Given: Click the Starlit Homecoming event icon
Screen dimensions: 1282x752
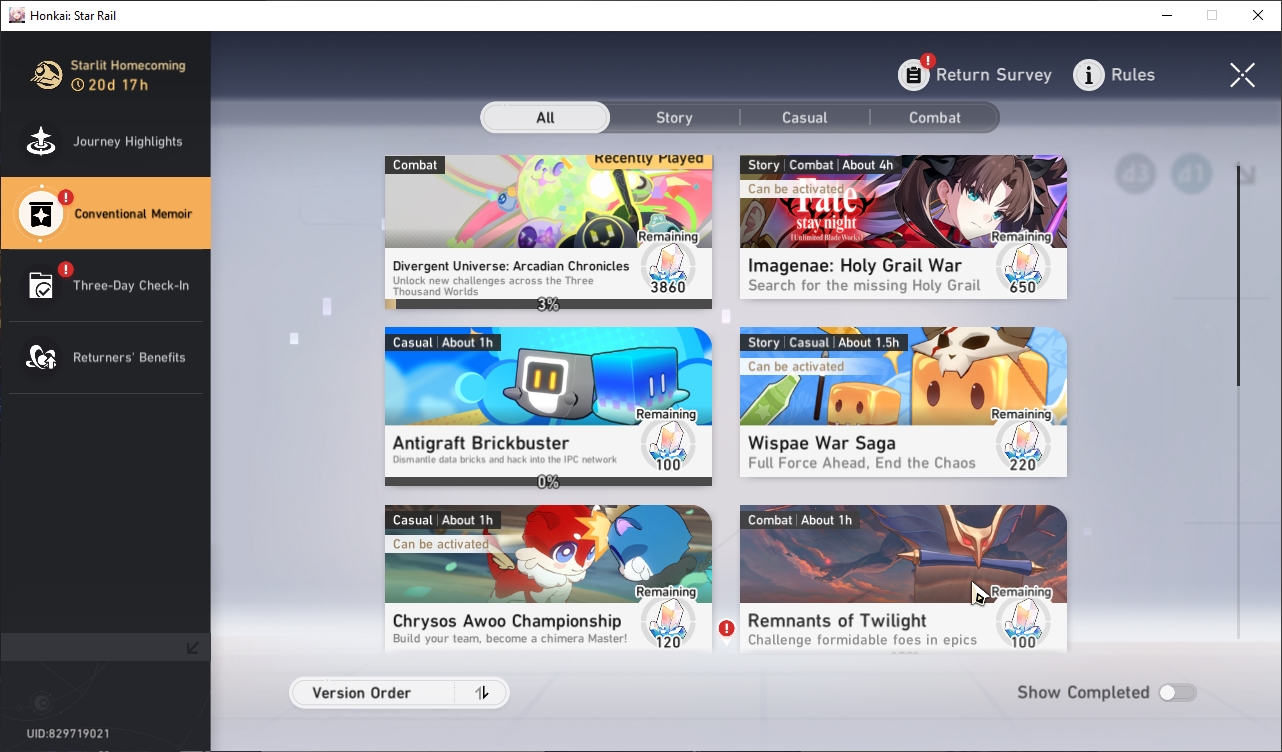Looking at the screenshot, I should pos(47,75).
